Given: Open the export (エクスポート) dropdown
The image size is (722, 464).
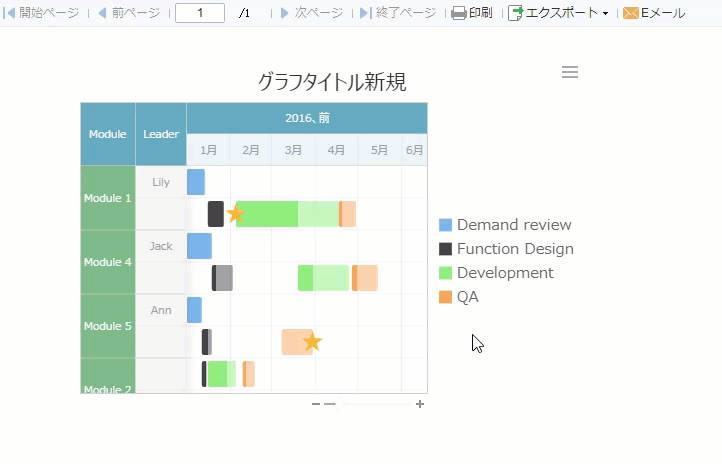Looking at the screenshot, I should 559,13.
